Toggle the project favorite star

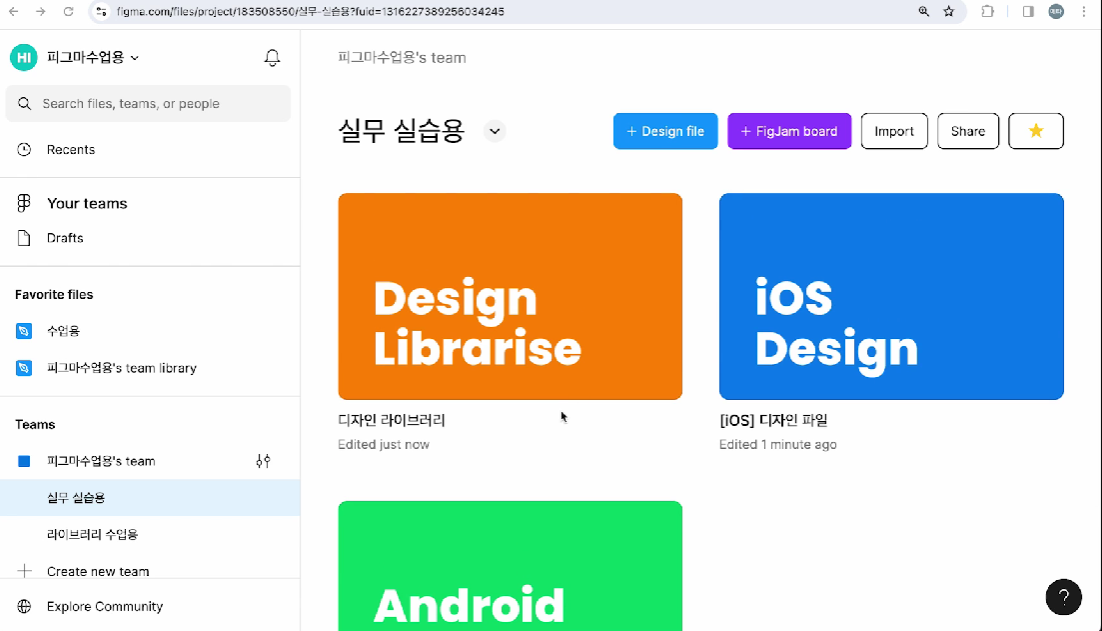pos(1036,131)
